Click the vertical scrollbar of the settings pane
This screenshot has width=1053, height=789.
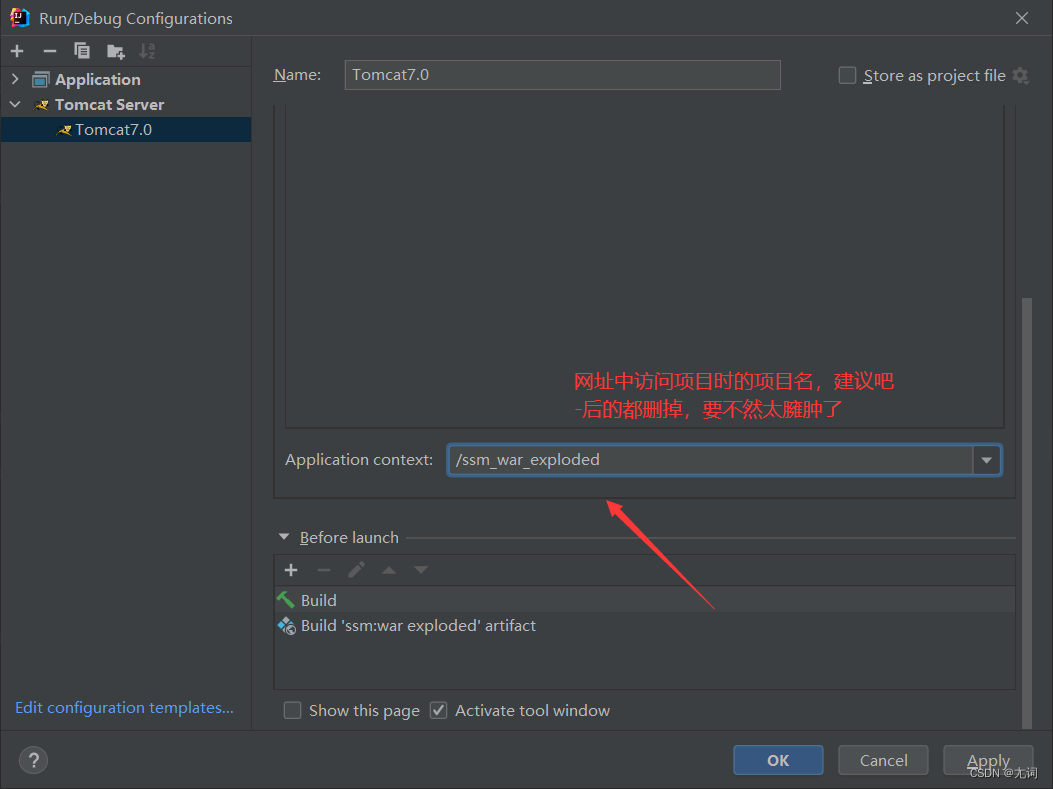(x=1027, y=513)
